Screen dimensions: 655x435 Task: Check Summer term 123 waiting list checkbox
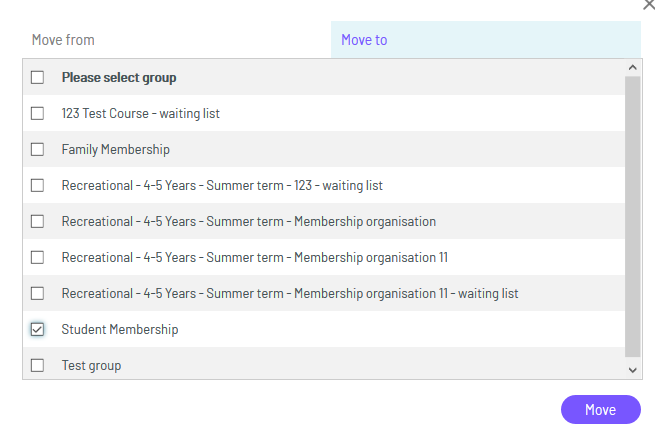pos(38,185)
